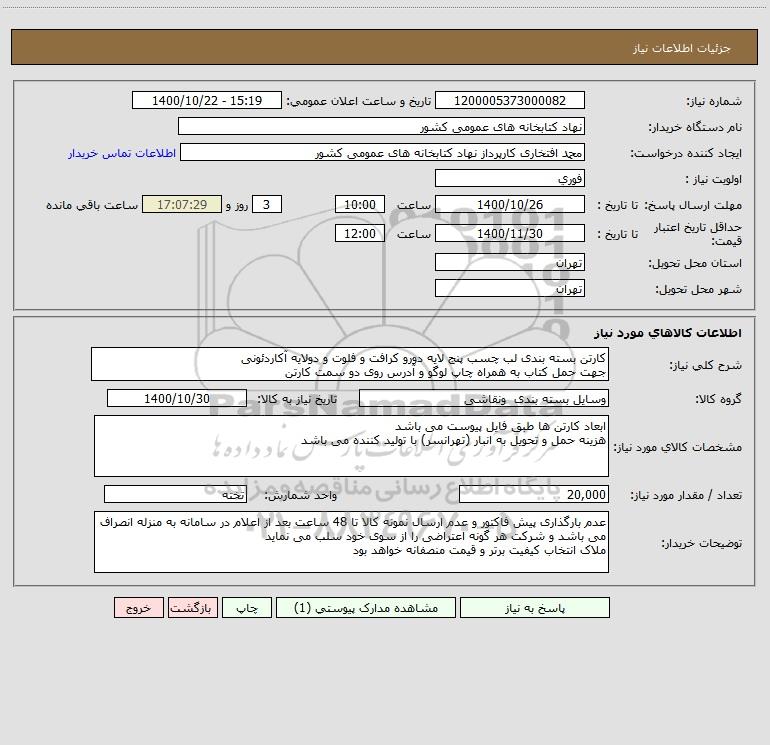This screenshot has width=770, height=745.
Task: Click the countdown timer 17:07:29
Action: 182,204
